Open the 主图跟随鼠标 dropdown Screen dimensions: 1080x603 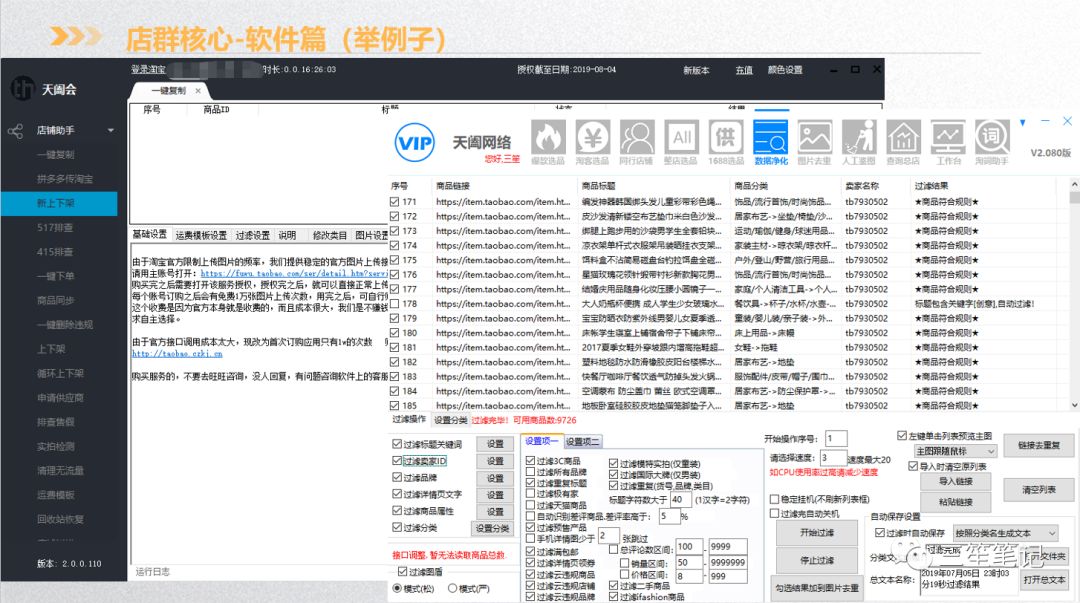click(x=955, y=451)
